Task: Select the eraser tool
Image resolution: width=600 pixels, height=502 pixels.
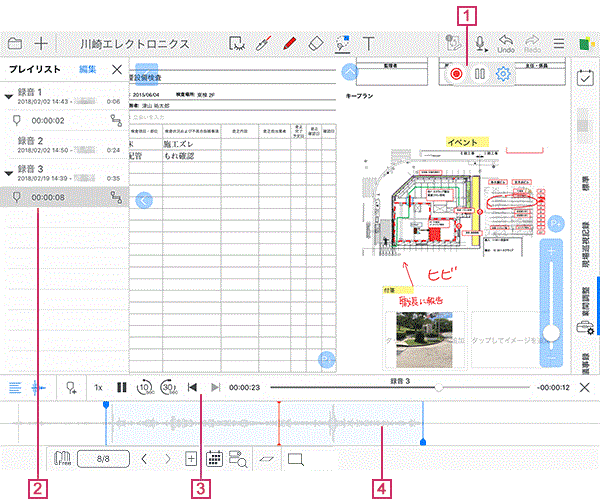Action: pyautogui.click(x=316, y=43)
